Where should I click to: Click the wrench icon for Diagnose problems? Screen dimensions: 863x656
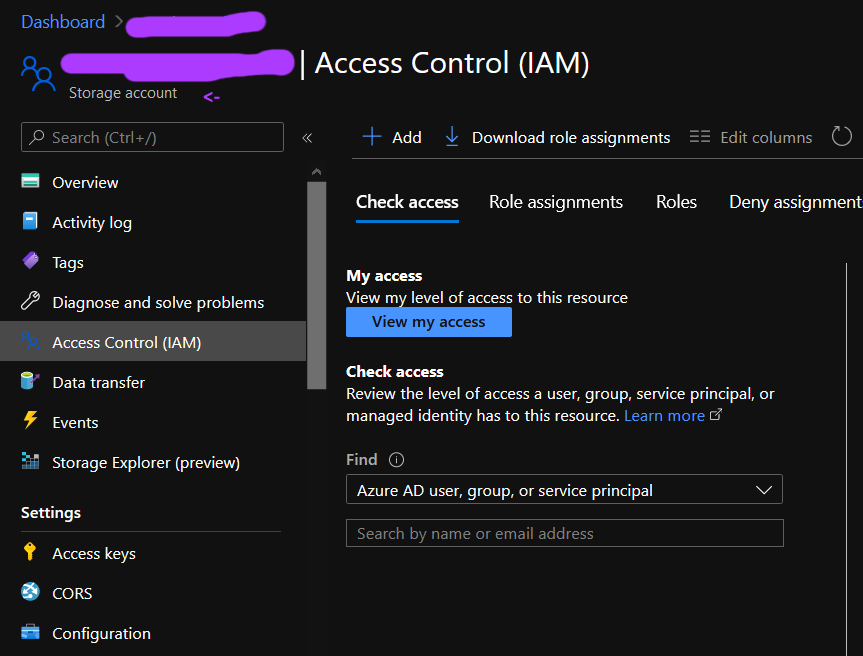(30, 301)
